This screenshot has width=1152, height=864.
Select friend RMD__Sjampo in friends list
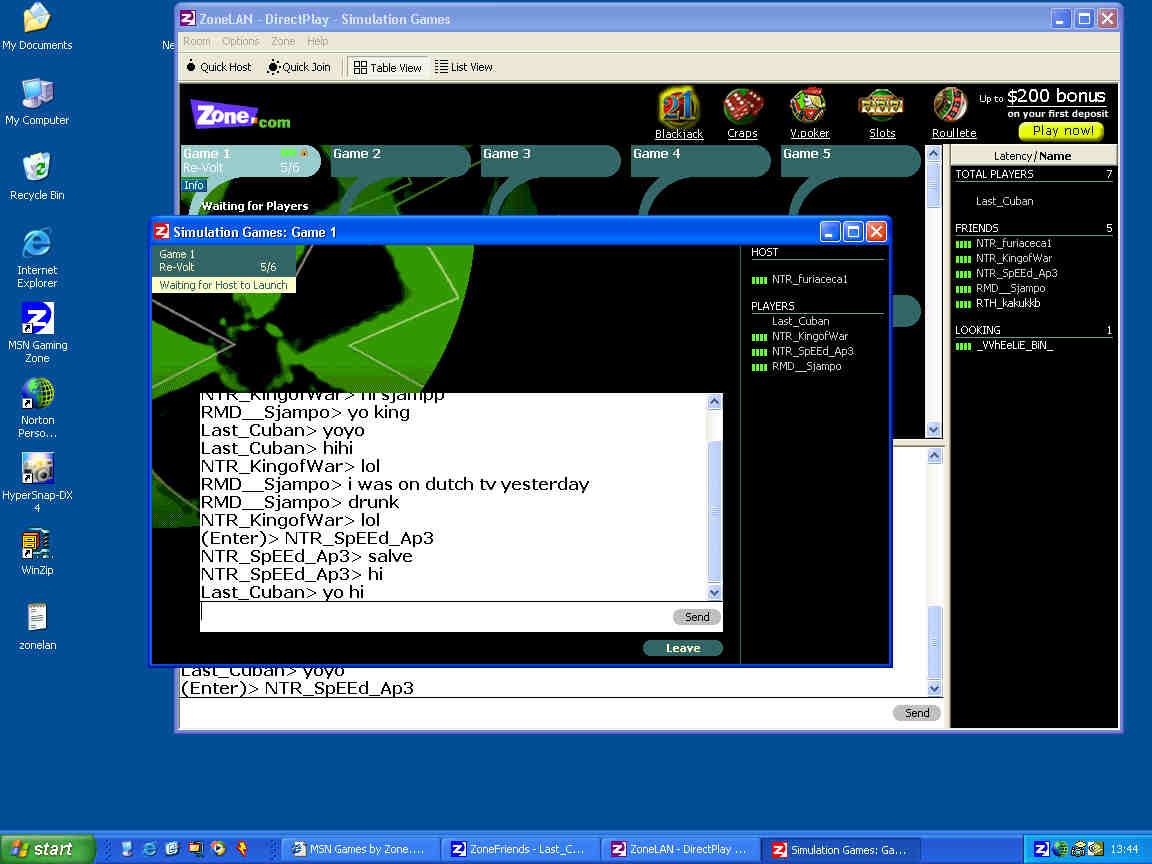1010,289
